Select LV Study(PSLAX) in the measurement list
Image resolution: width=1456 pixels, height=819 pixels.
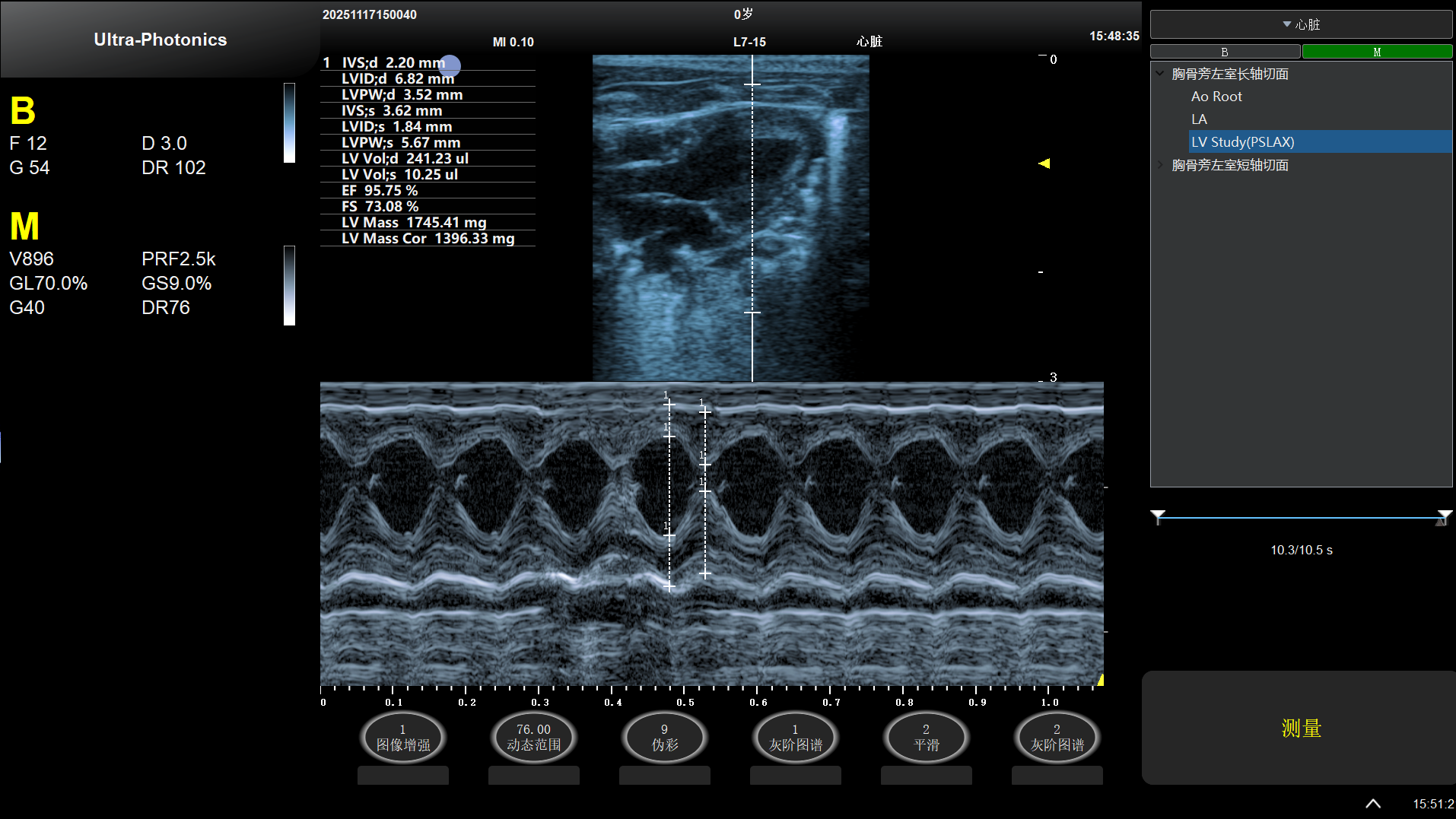coord(1243,142)
